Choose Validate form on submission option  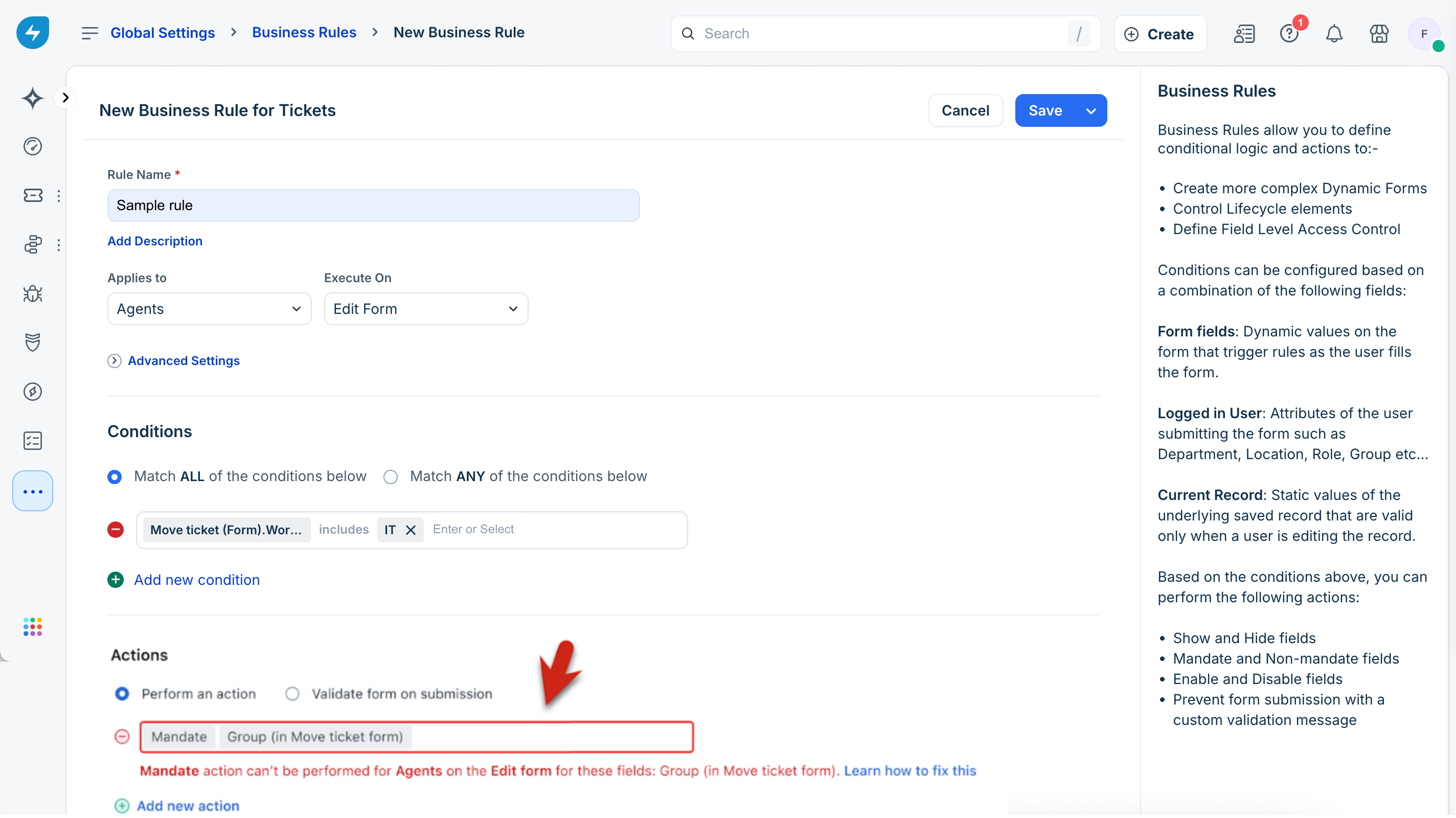[x=292, y=694]
